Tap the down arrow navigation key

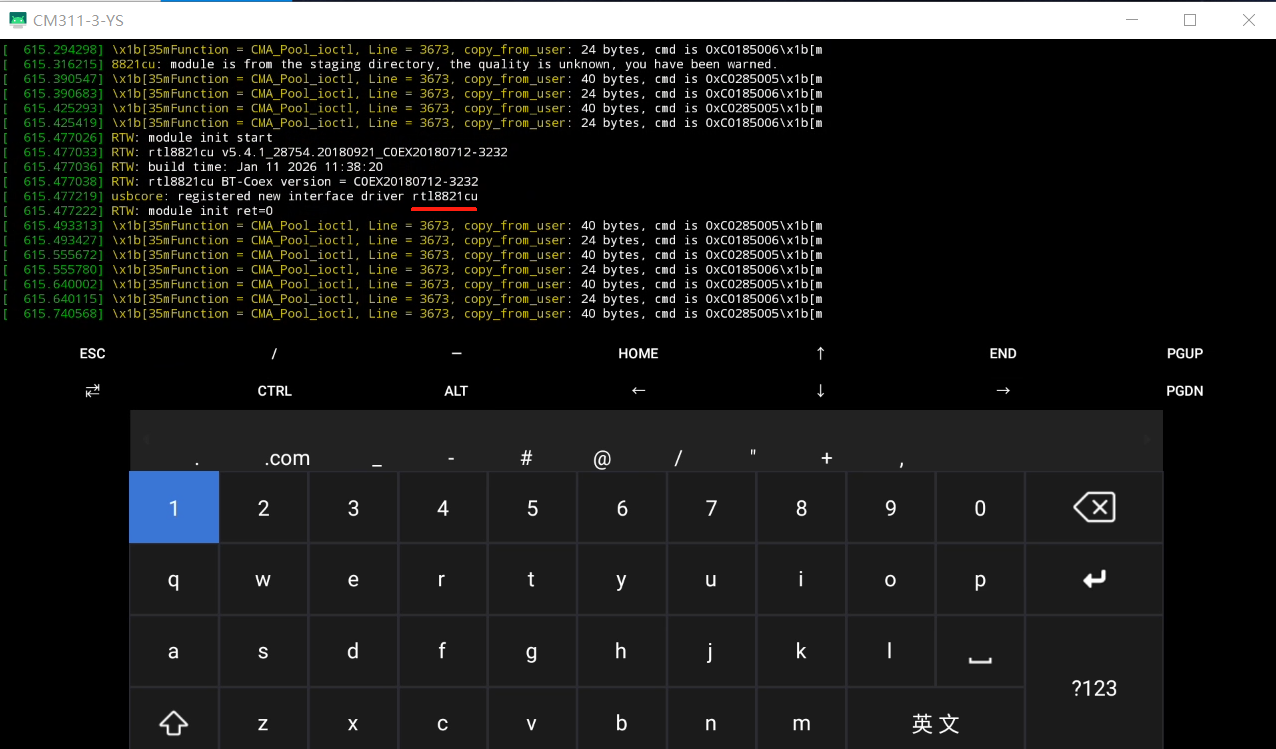point(820,391)
